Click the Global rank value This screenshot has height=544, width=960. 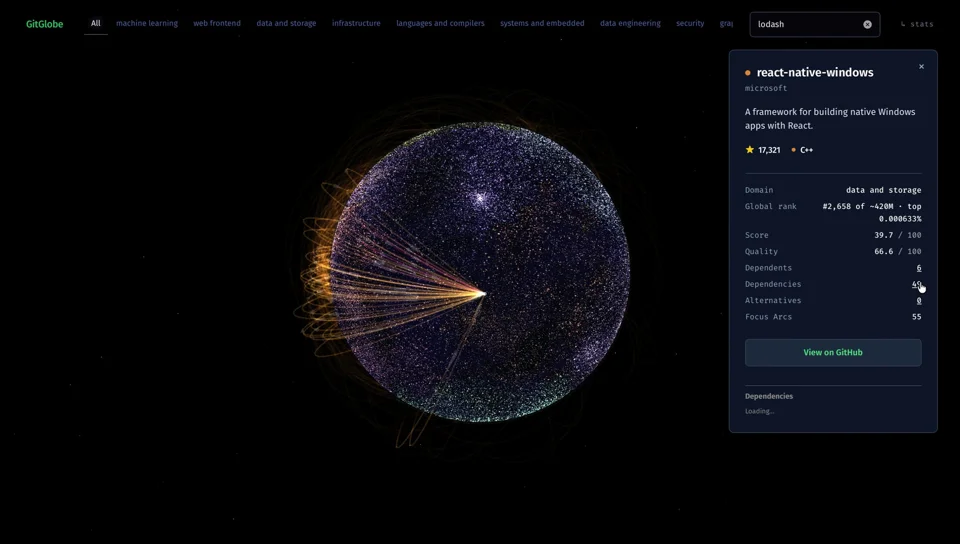[x=872, y=212]
